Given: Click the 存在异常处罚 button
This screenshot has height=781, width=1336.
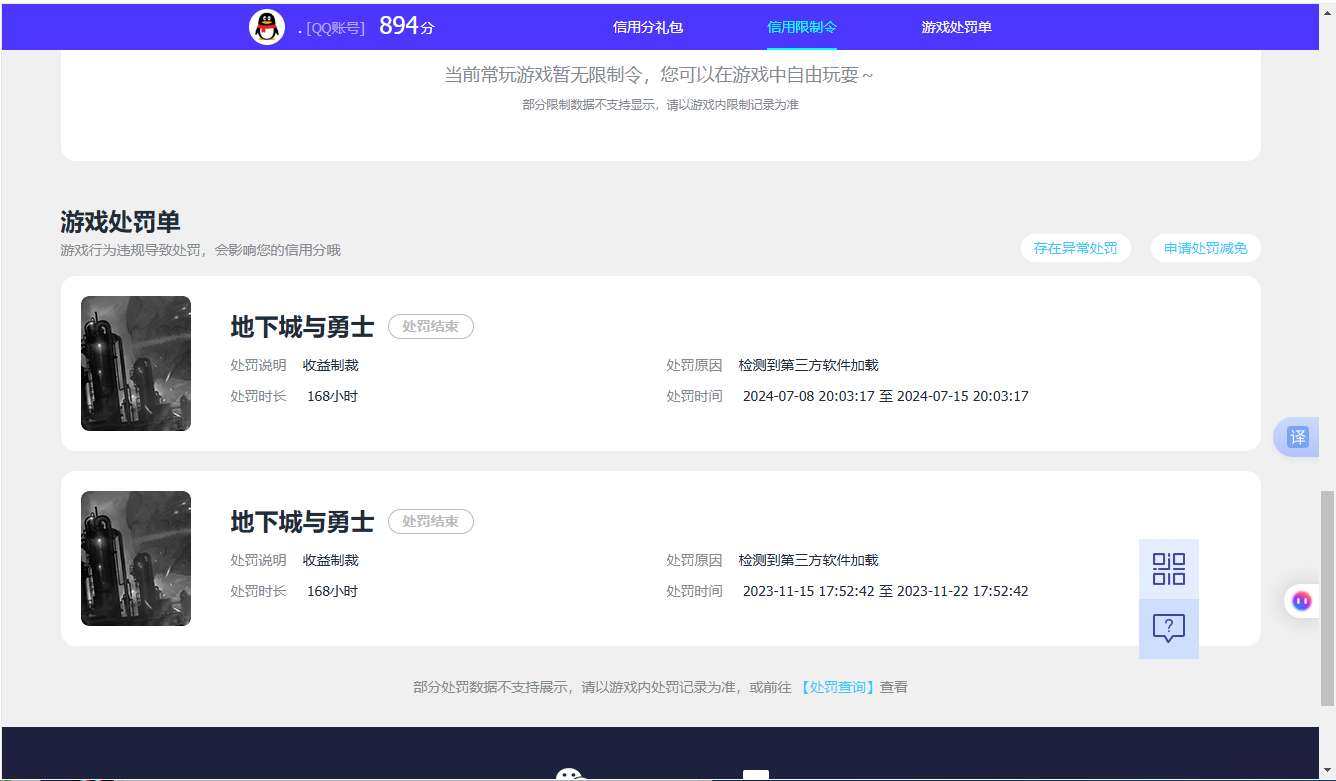Looking at the screenshot, I should (1076, 248).
